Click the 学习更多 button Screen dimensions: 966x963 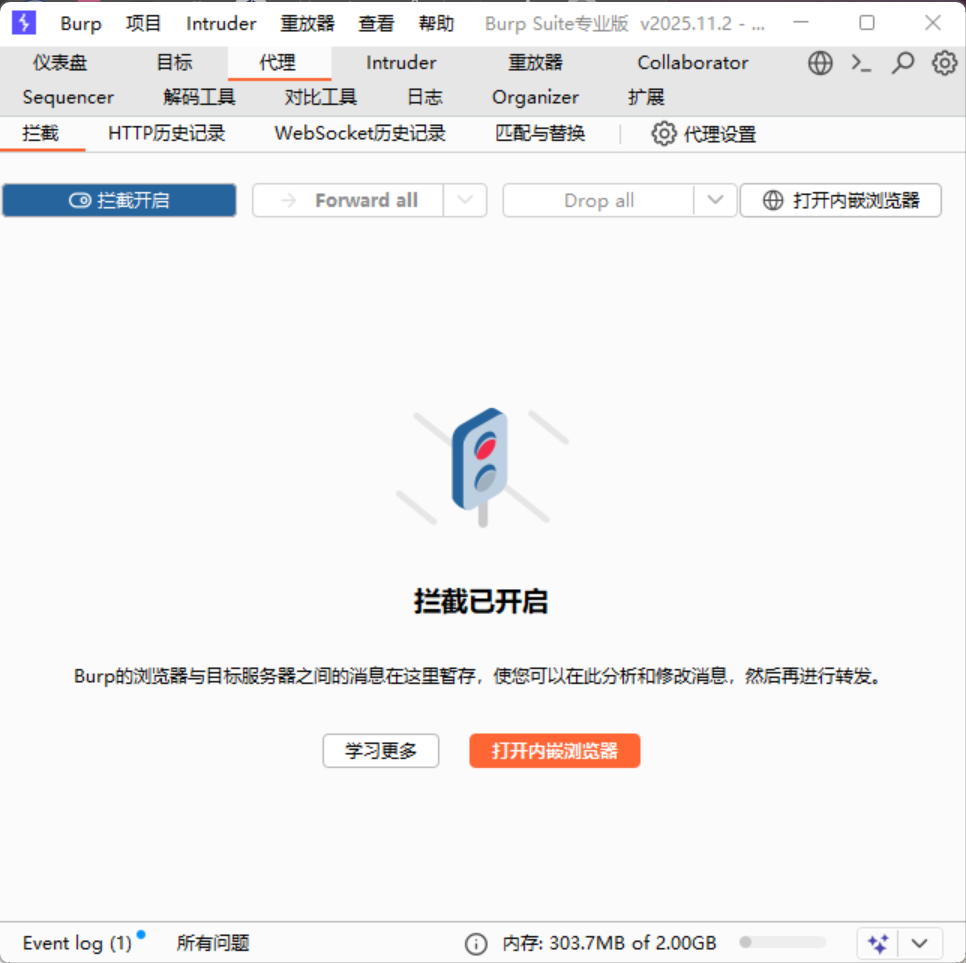pos(381,750)
